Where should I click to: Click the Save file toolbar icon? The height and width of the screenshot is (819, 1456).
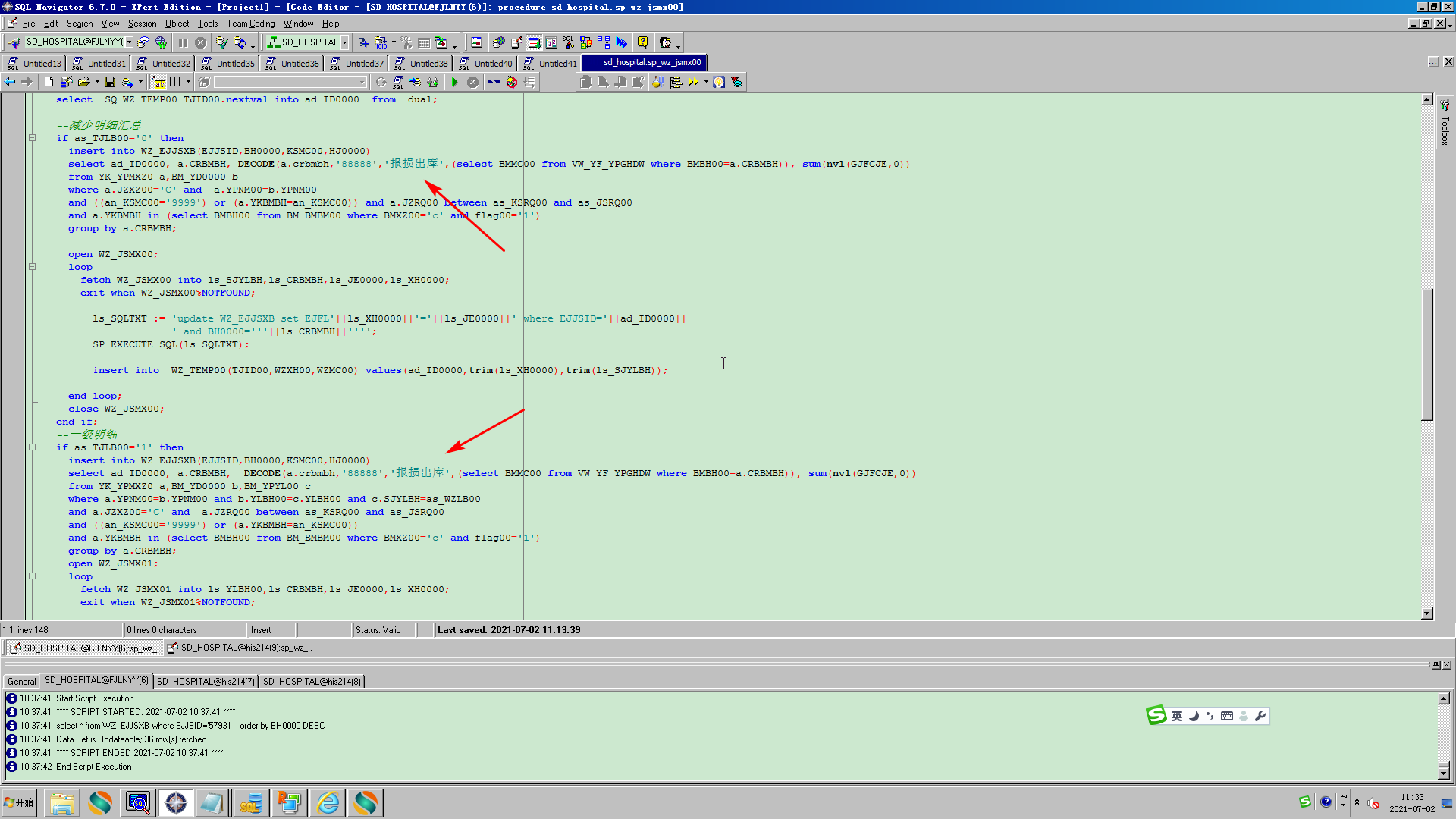click(110, 82)
